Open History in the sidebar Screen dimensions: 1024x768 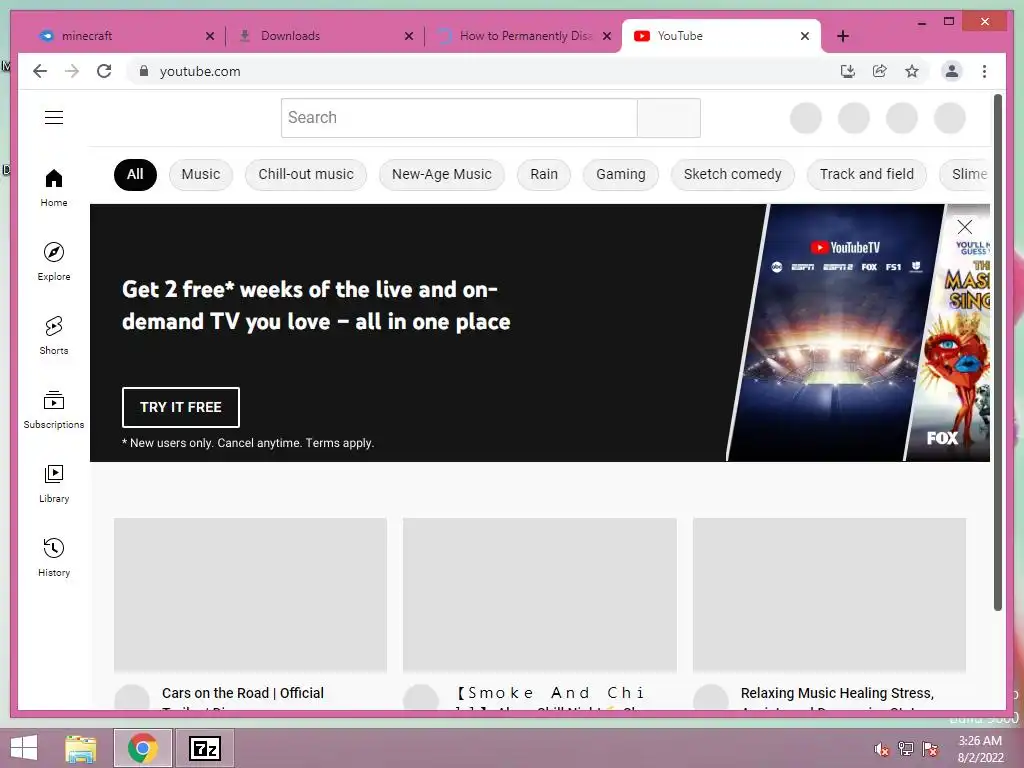(x=54, y=557)
